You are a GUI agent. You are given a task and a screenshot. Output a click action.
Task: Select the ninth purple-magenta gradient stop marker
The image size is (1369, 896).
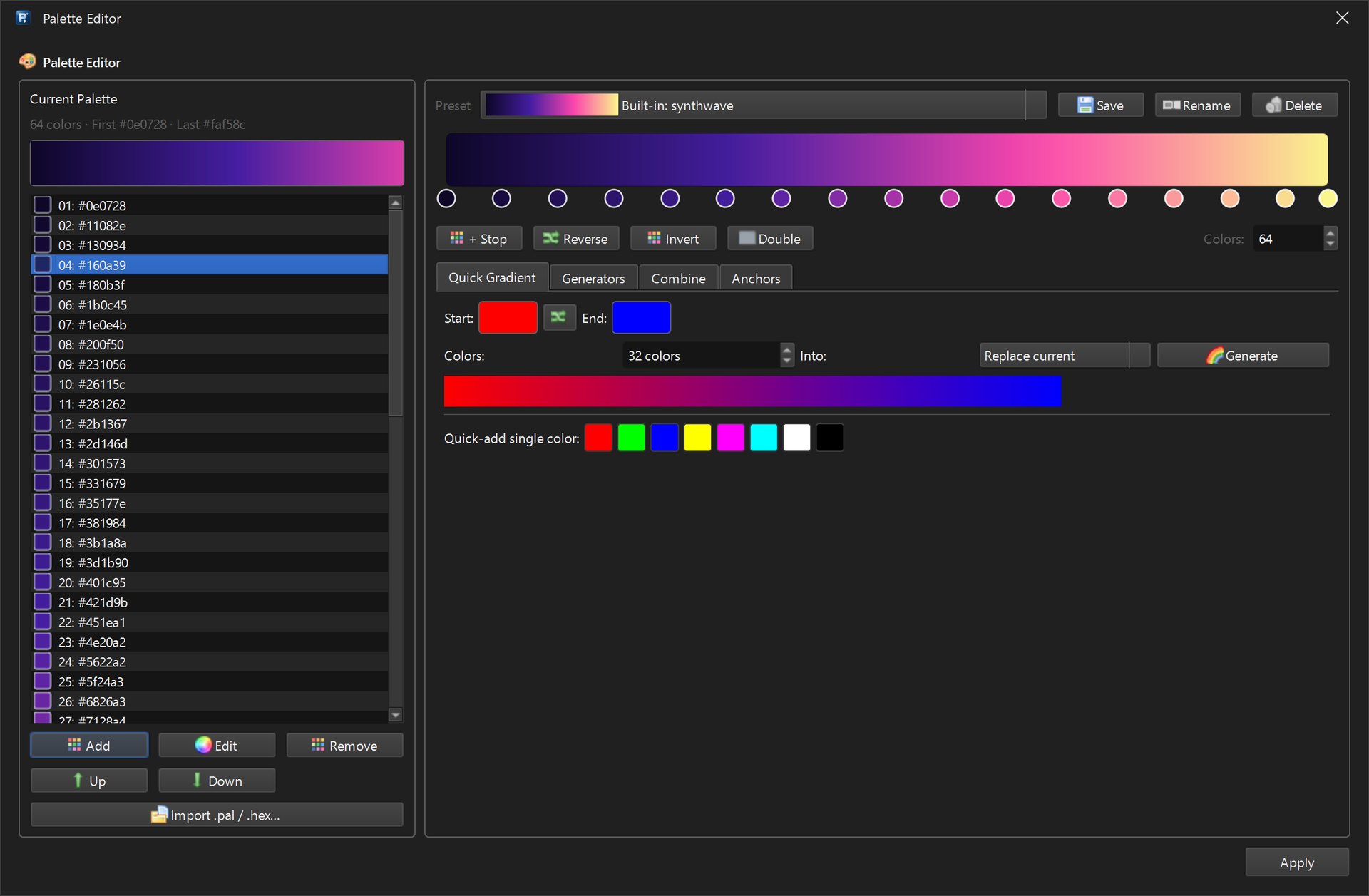(893, 198)
